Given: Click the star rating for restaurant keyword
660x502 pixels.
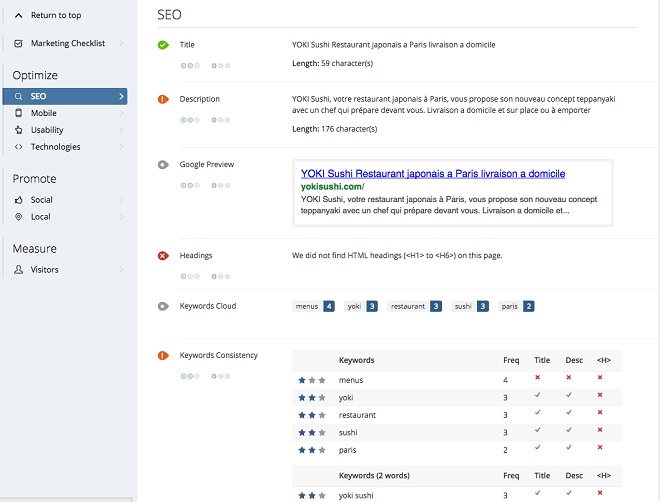Looking at the screenshot, I should [312, 415].
